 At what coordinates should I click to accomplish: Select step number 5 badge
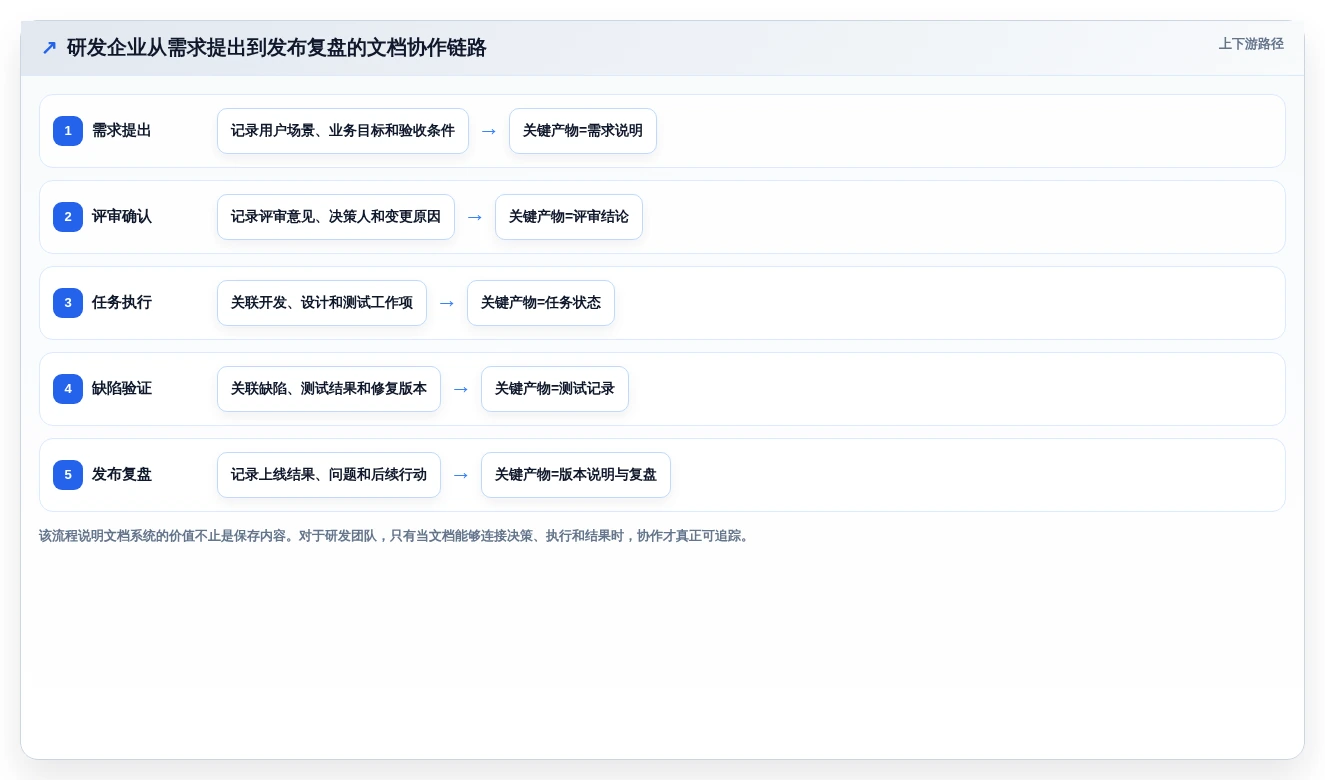tap(68, 475)
